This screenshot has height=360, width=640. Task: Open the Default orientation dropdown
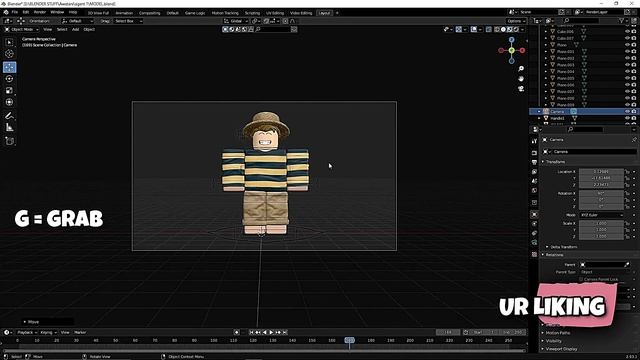click(77, 21)
